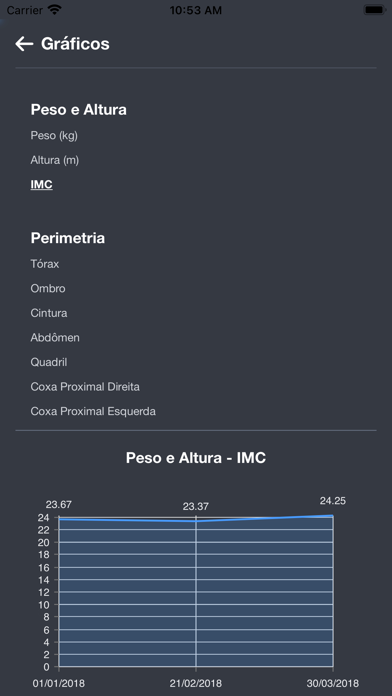Click the 23.67 data point label
392x696 pixels.
click(x=59, y=505)
